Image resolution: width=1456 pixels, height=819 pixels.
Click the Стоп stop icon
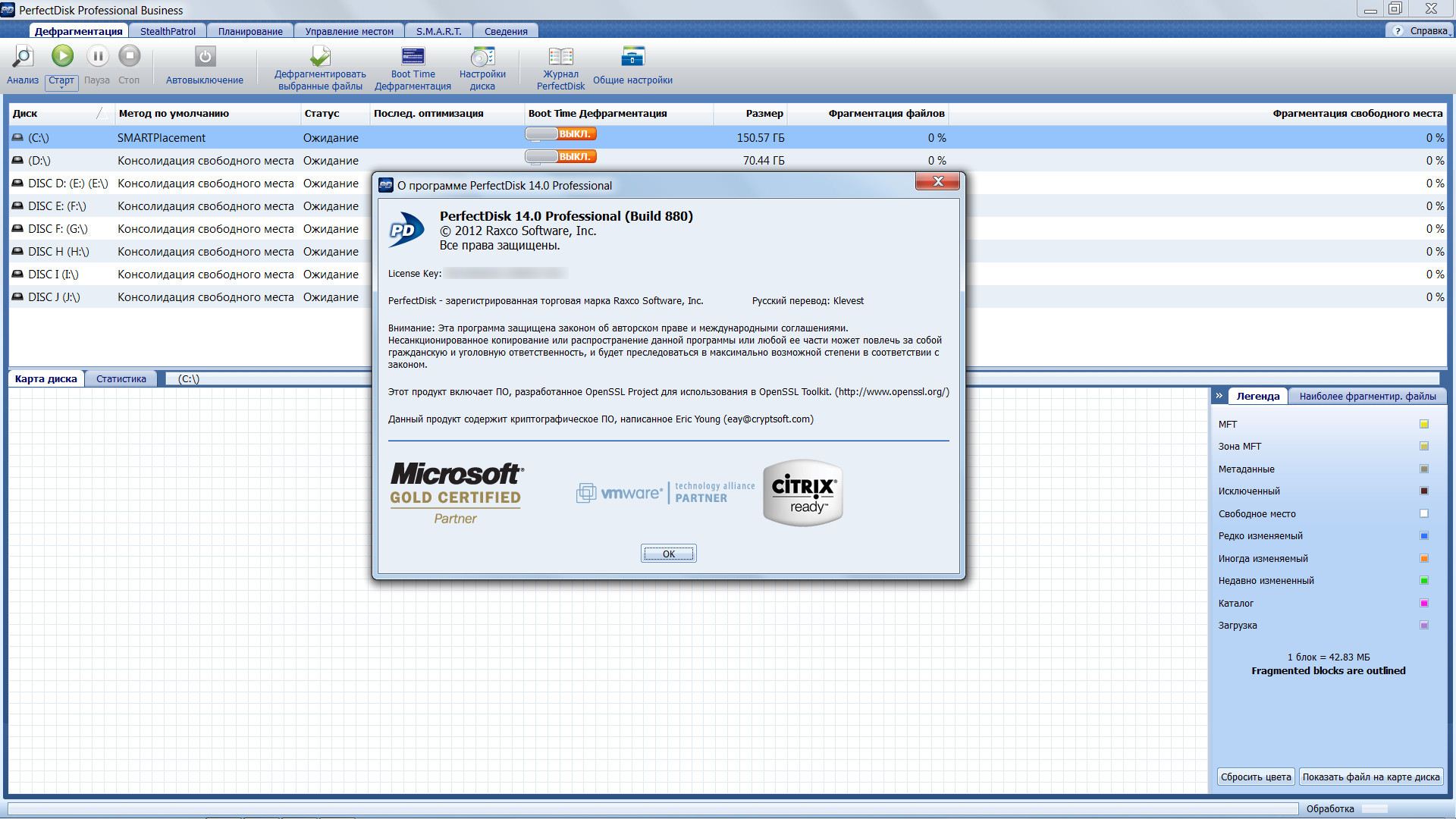[130, 55]
